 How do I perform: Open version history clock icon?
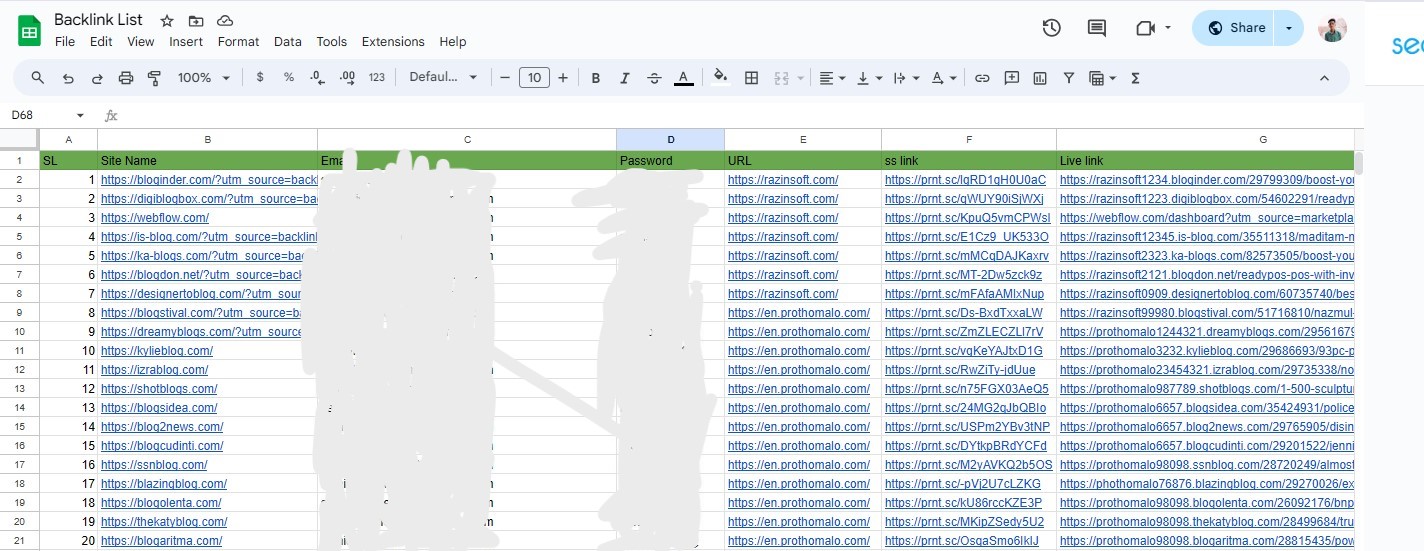[x=1051, y=28]
